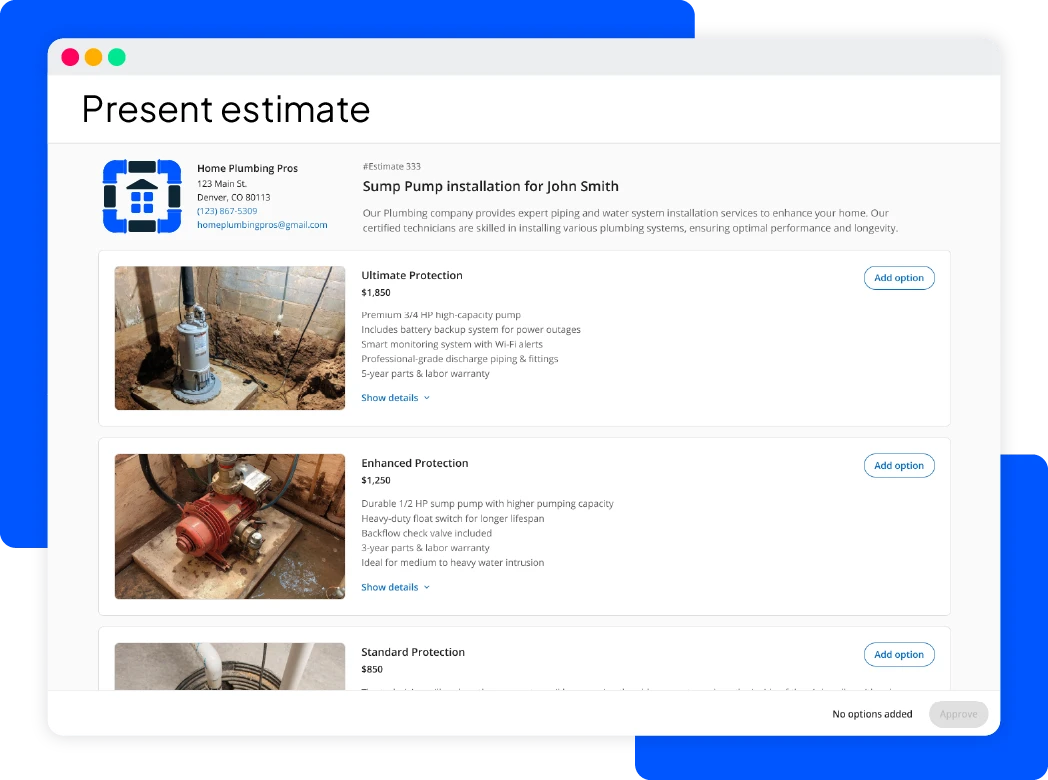The image size is (1048, 780).
Task: Call the phone number (123) 867-5309
Action: [x=227, y=211]
